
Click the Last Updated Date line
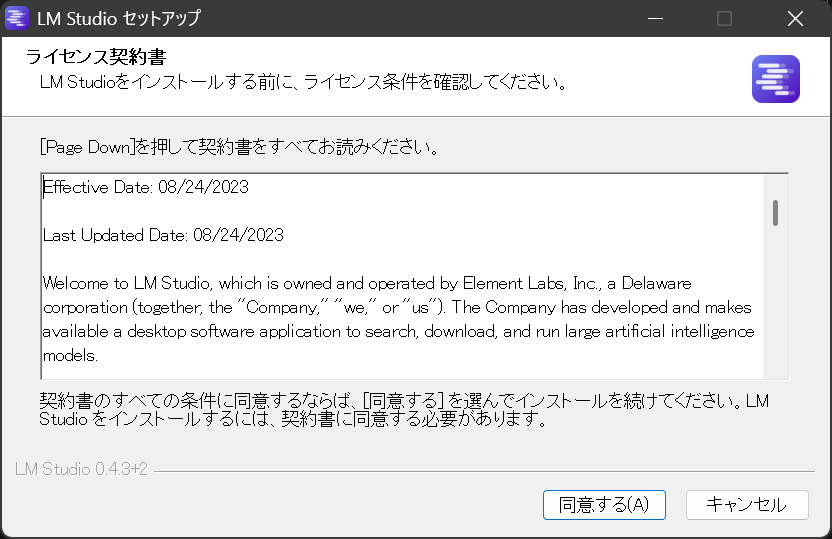(163, 236)
